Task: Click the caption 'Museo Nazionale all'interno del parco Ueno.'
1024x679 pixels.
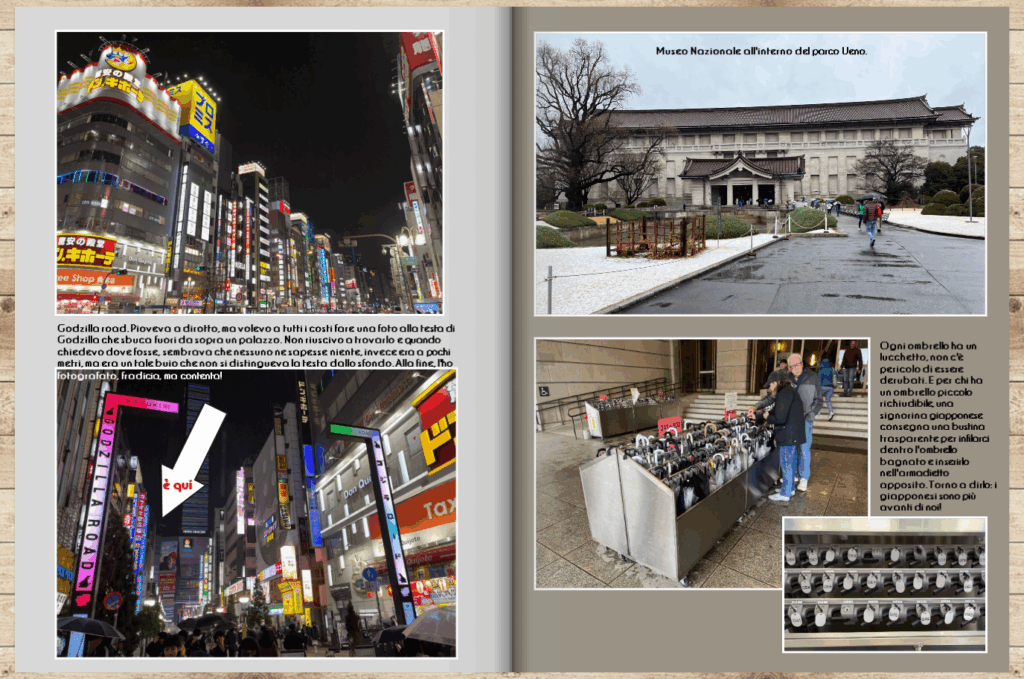Action: pyautogui.click(x=761, y=51)
